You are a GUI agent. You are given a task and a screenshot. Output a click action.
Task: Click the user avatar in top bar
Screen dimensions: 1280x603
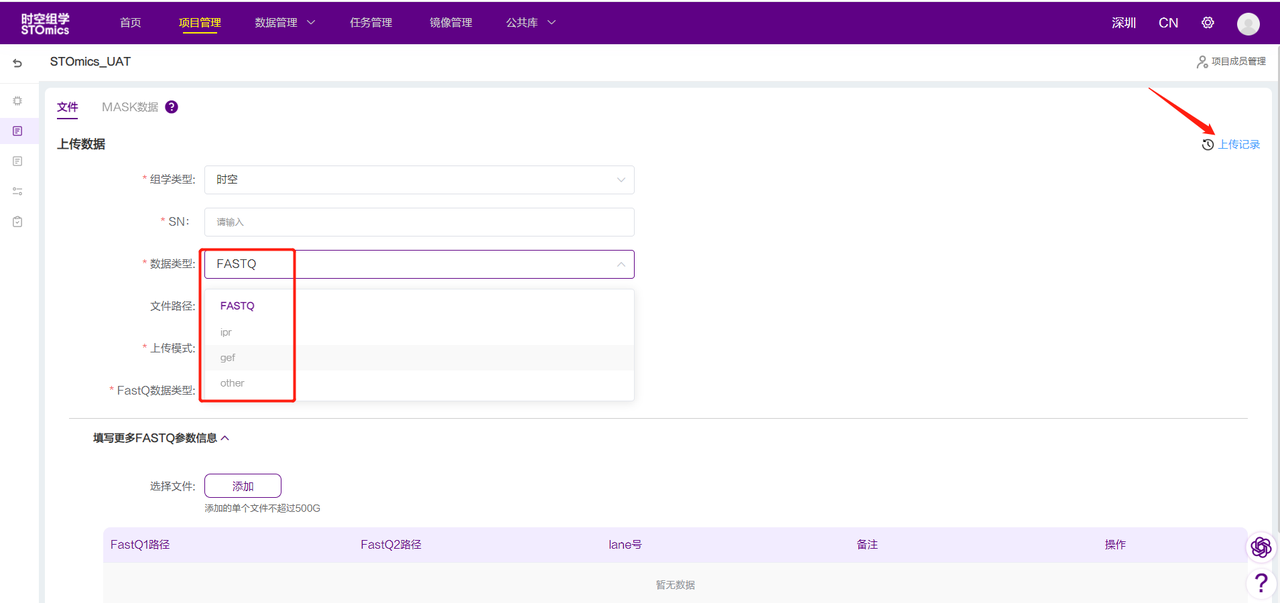point(1247,23)
